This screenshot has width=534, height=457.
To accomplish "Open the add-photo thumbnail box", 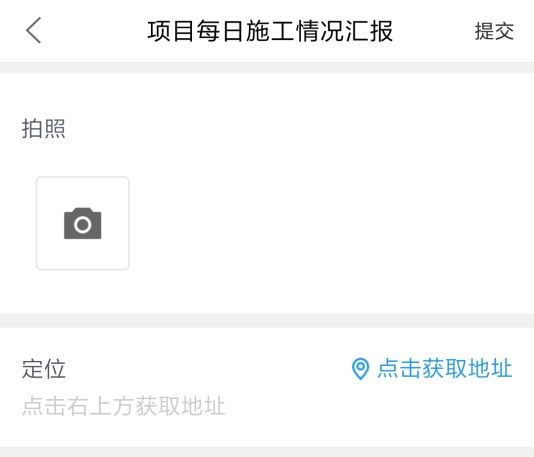I will coord(82,223).
